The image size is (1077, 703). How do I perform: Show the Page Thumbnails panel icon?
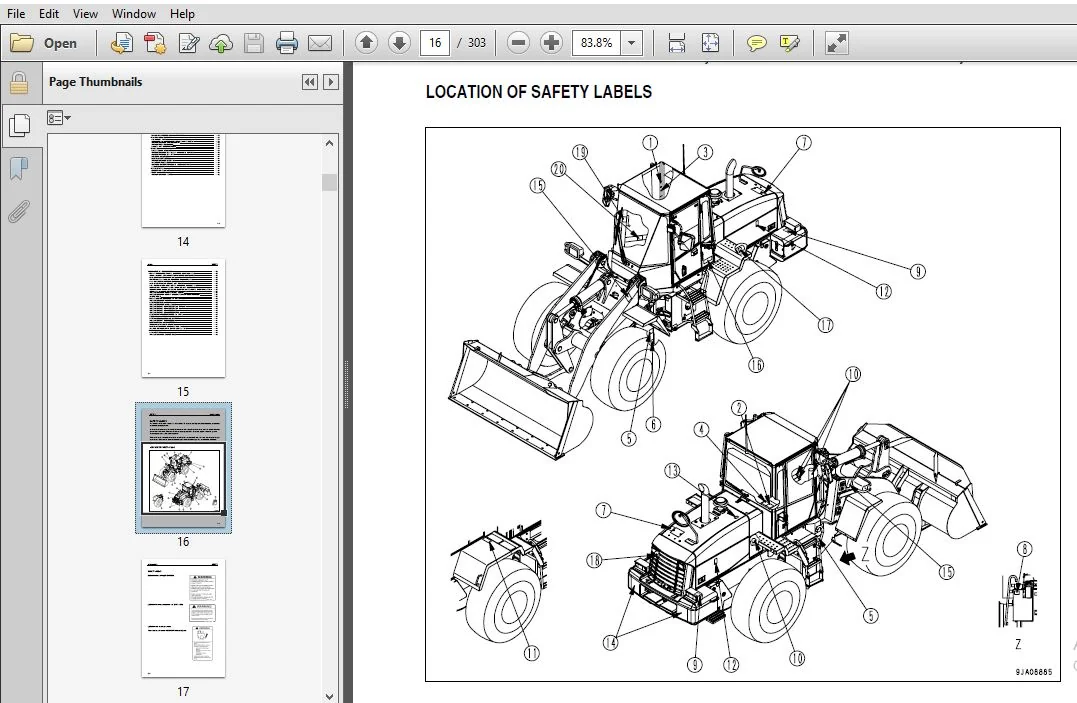tap(19, 125)
